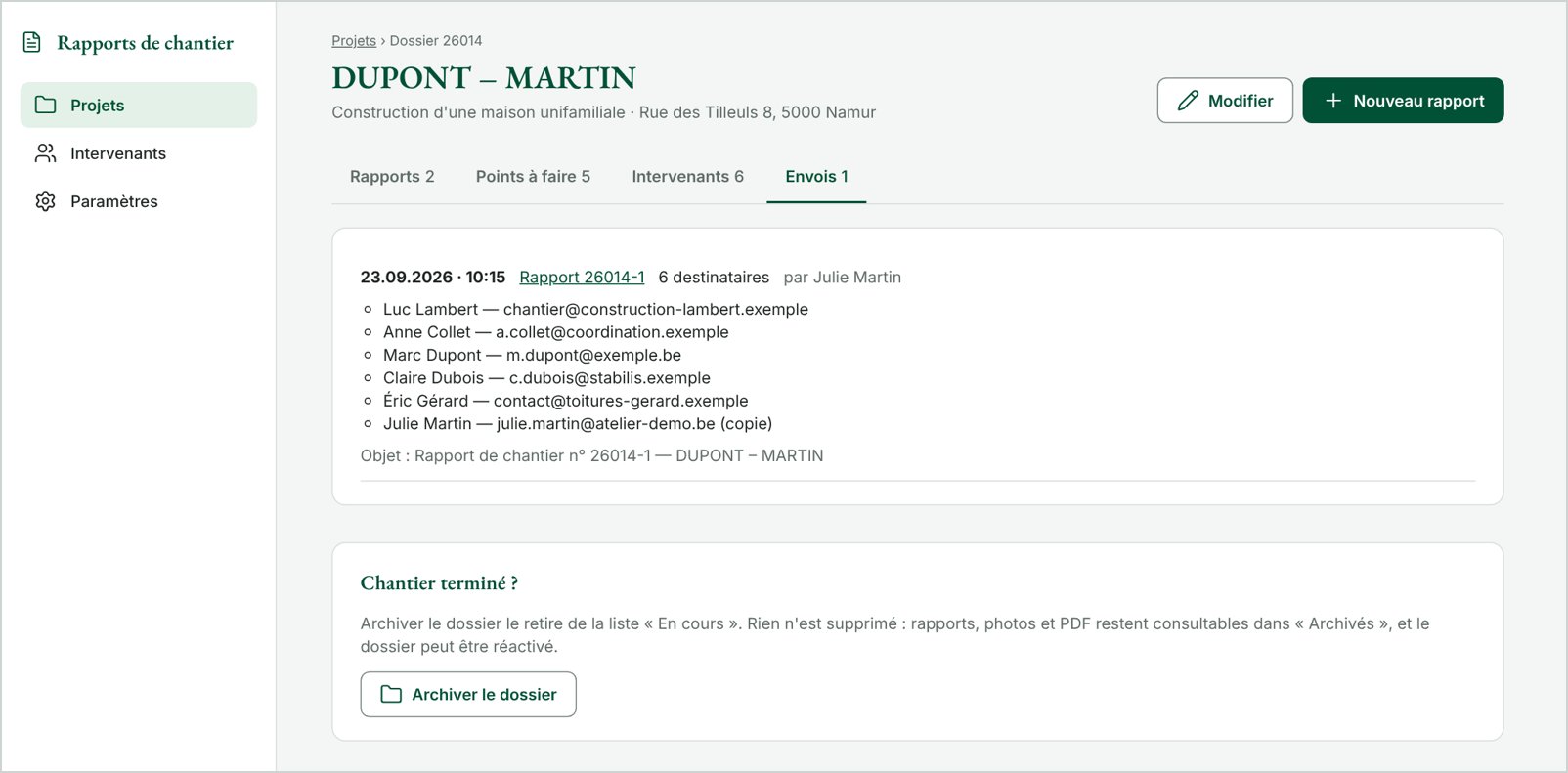Switch to the Rapports 2 tab

[x=392, y=177]
